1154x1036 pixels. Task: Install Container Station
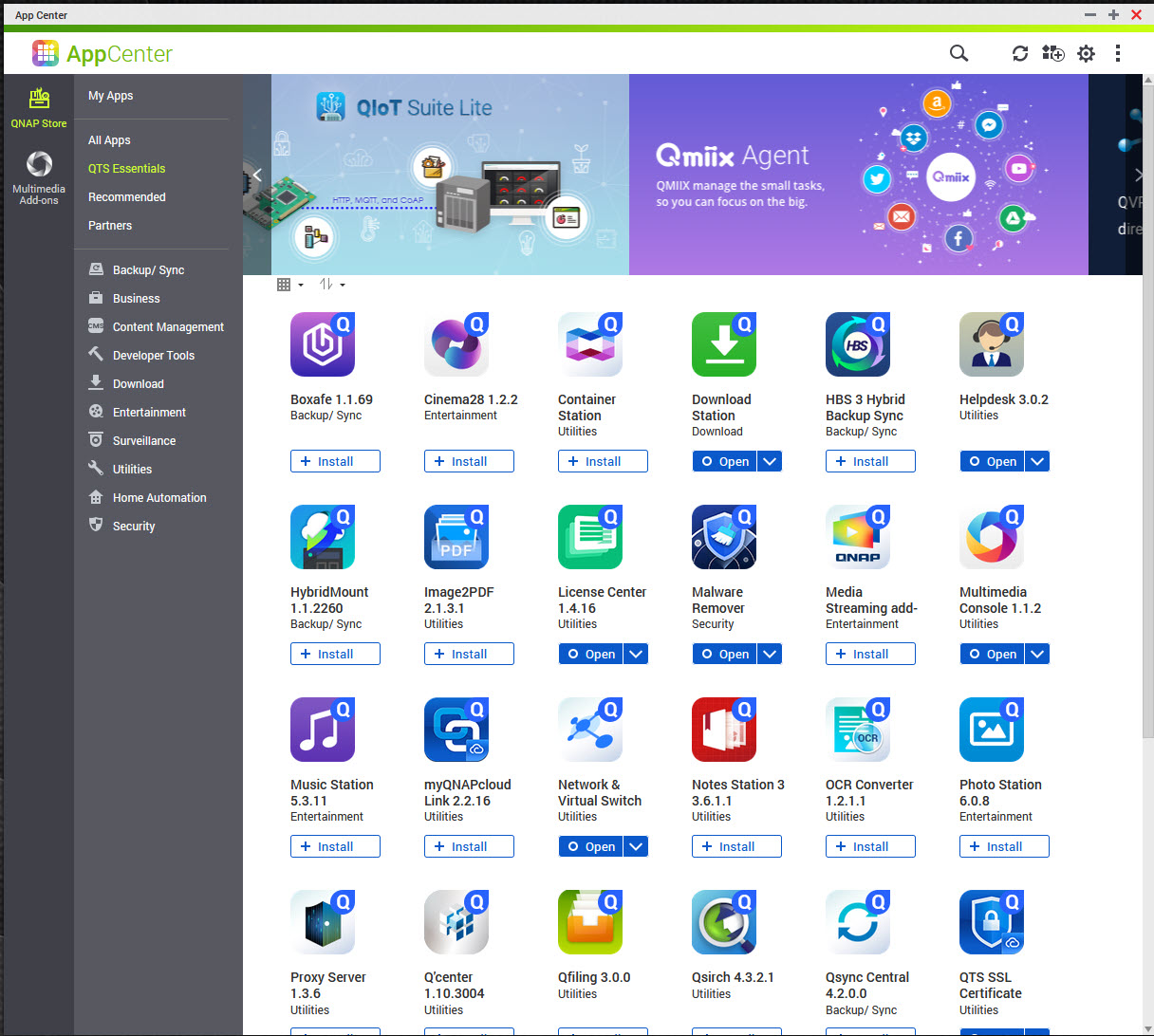coord(603,461)
